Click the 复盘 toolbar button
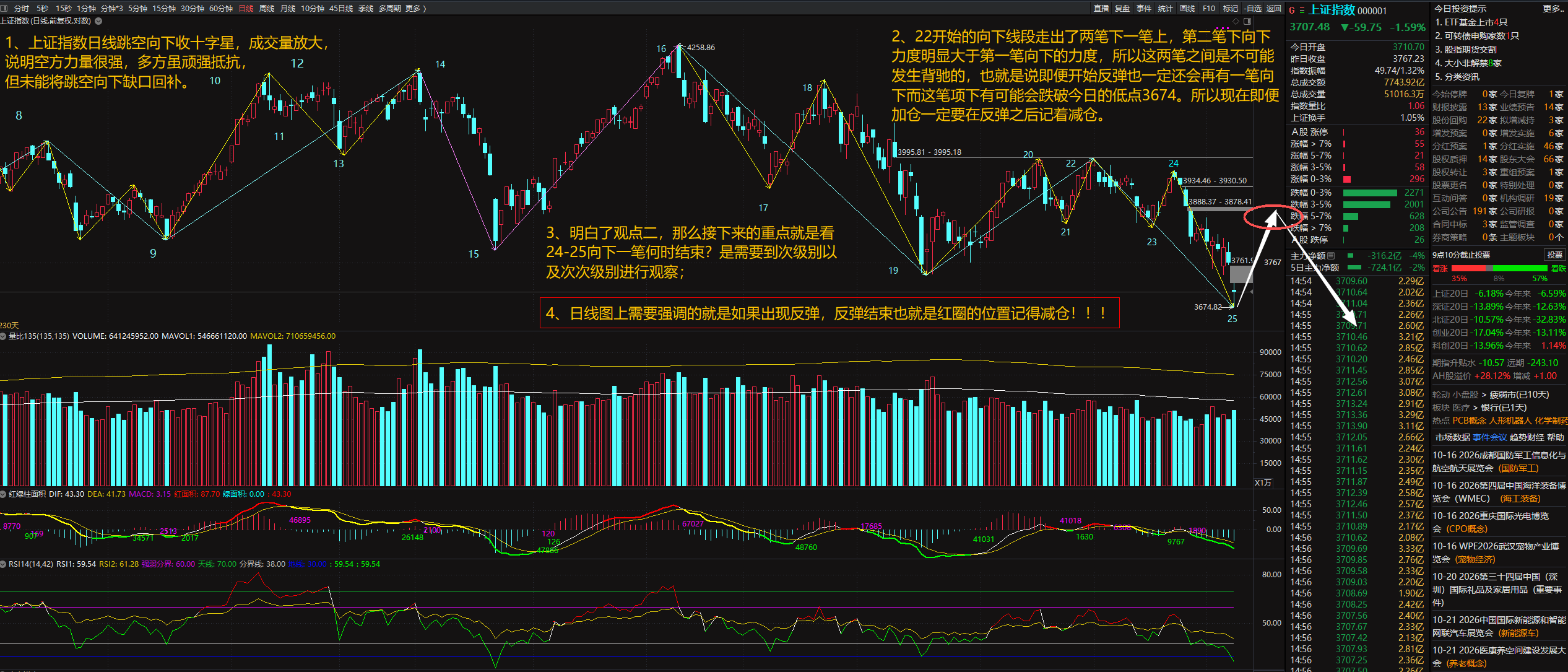Image resolution: width=1568 pixels, height=672 pixels. (1122, 8)
